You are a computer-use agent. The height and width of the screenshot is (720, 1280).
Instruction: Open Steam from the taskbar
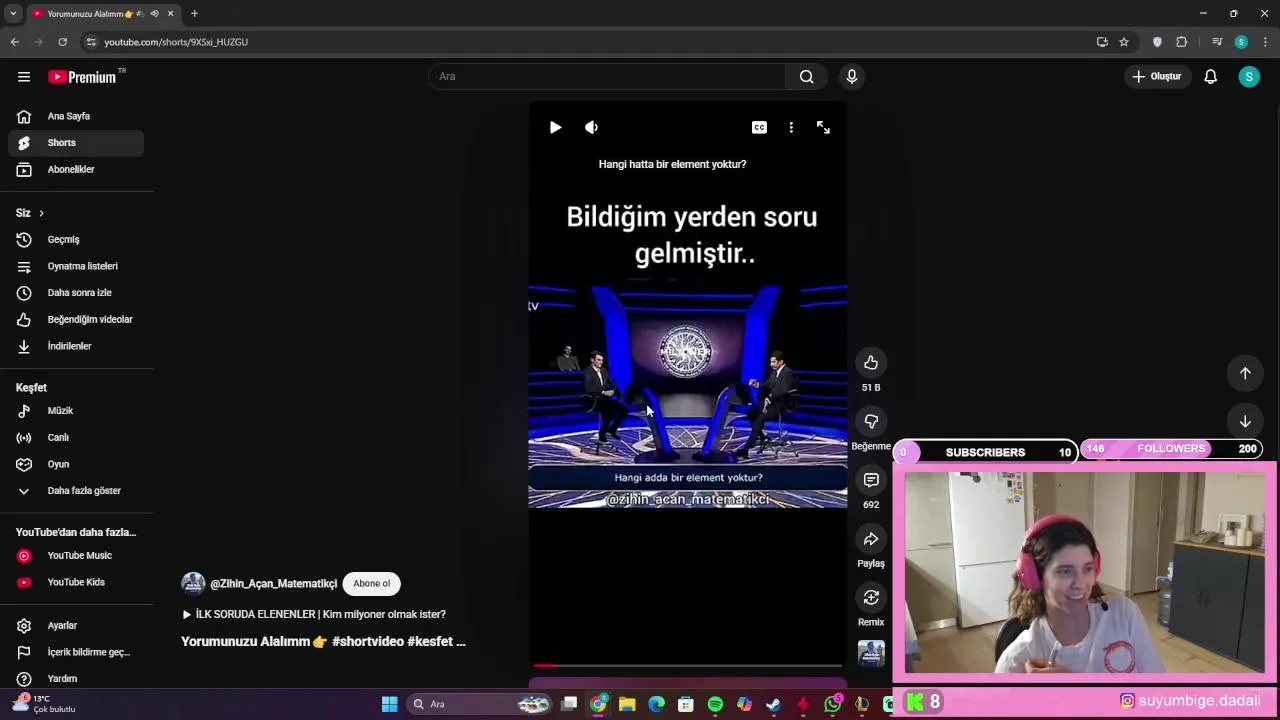coord(773,704)
